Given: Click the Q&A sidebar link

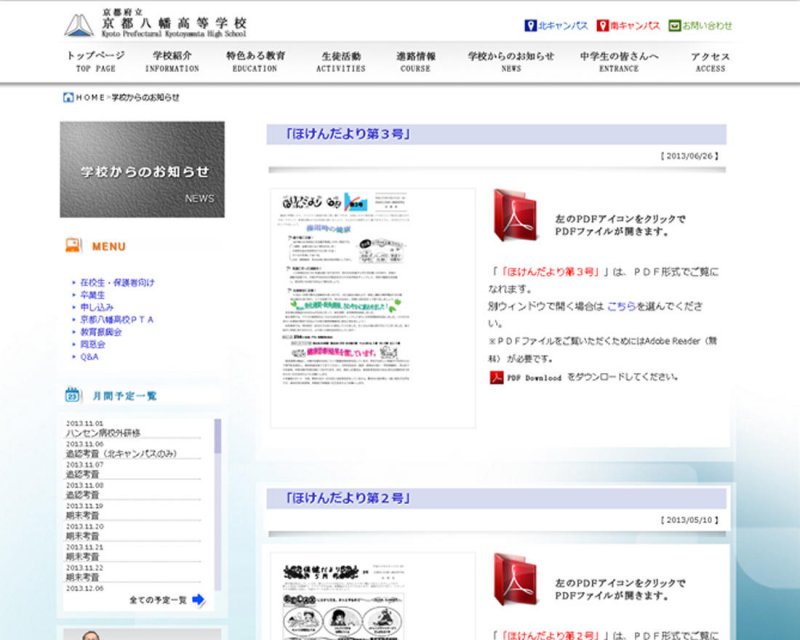Looking at the screenshot, I should [89, 356].
